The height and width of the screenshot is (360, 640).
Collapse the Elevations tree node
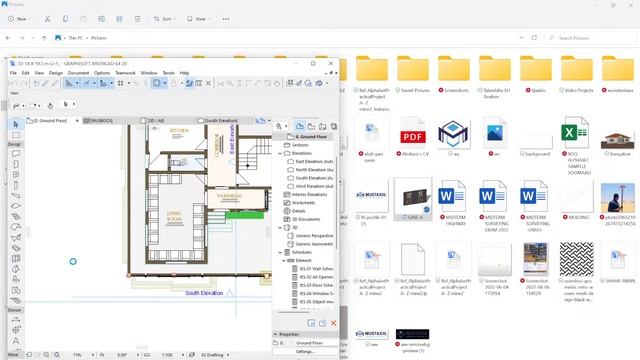280,153
